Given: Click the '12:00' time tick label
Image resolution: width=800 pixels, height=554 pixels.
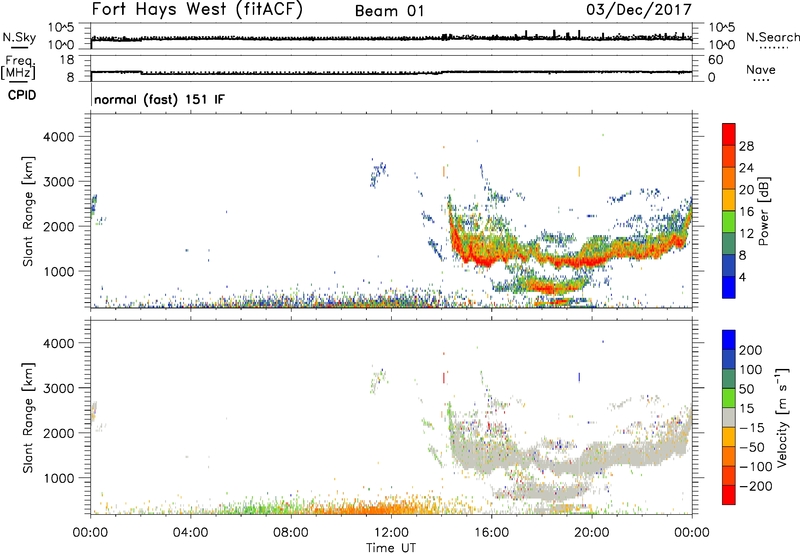Looking at the screenshot, I should point(391,533).
